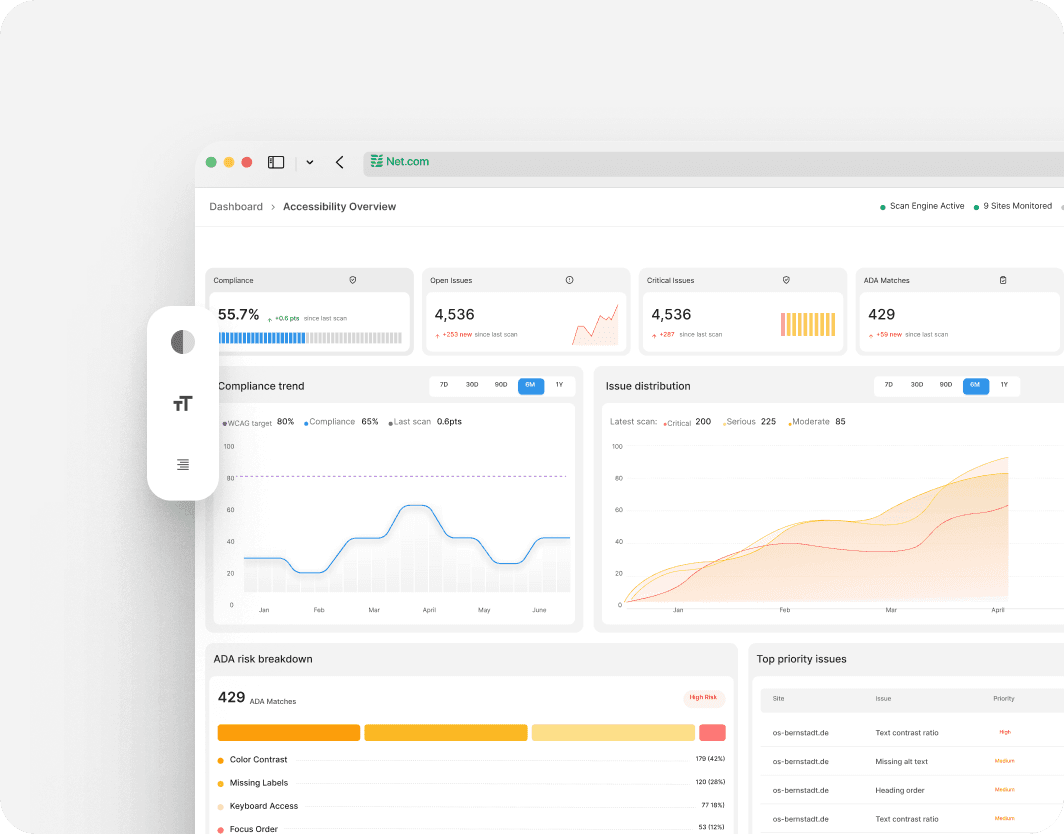
Task: Click the 4,536 Open Issues value
Action: pos(455,315)
